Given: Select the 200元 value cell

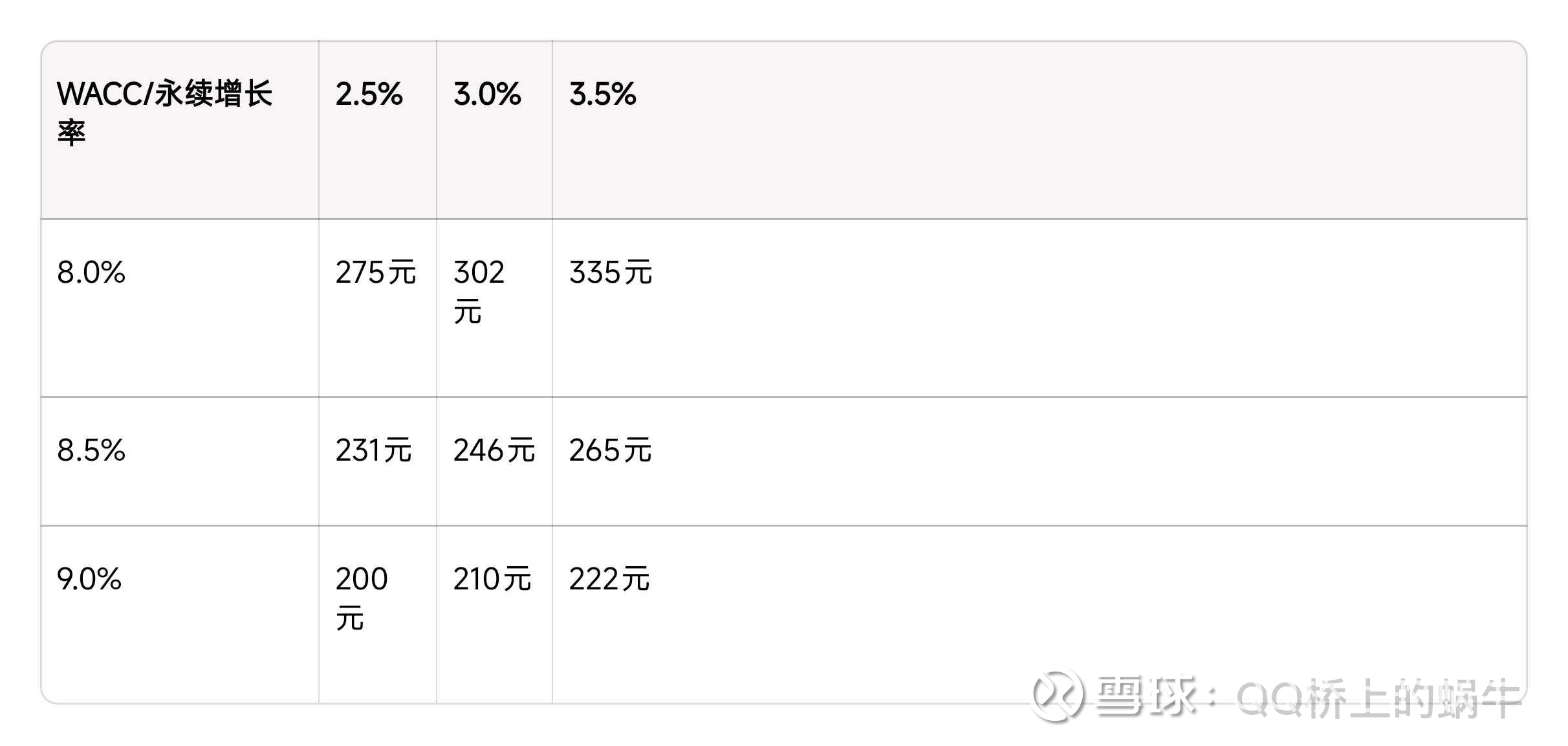Looking at the screenshot, I should [x=361, y=598].
